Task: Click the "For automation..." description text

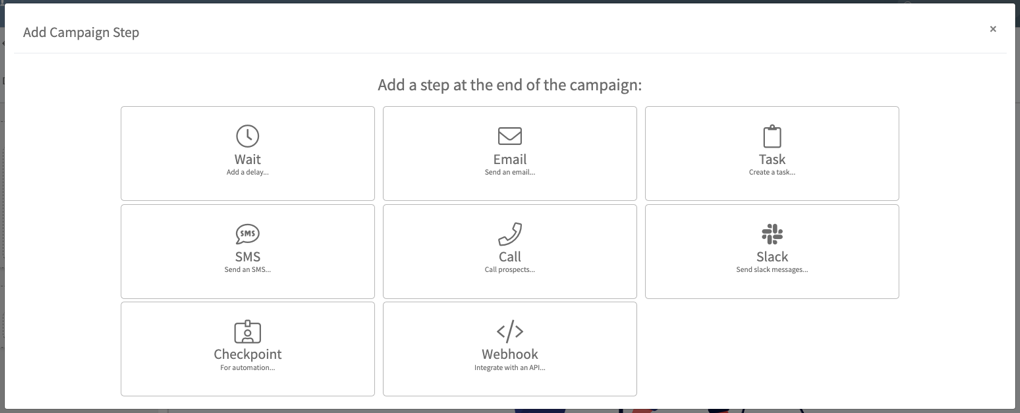Action: click(247, 368)
